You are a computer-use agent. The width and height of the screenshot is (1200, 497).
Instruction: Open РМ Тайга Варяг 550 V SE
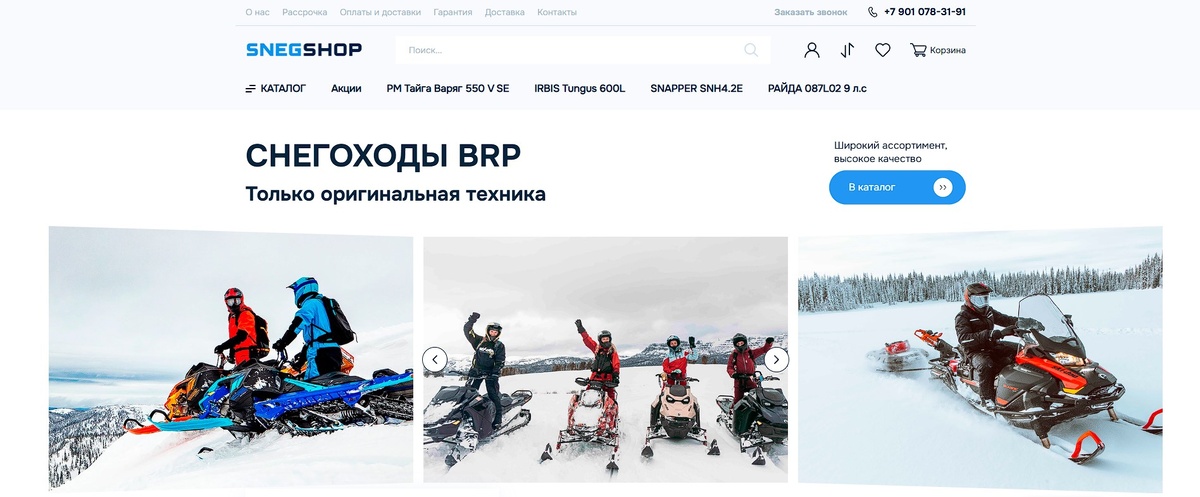[448, 89]
